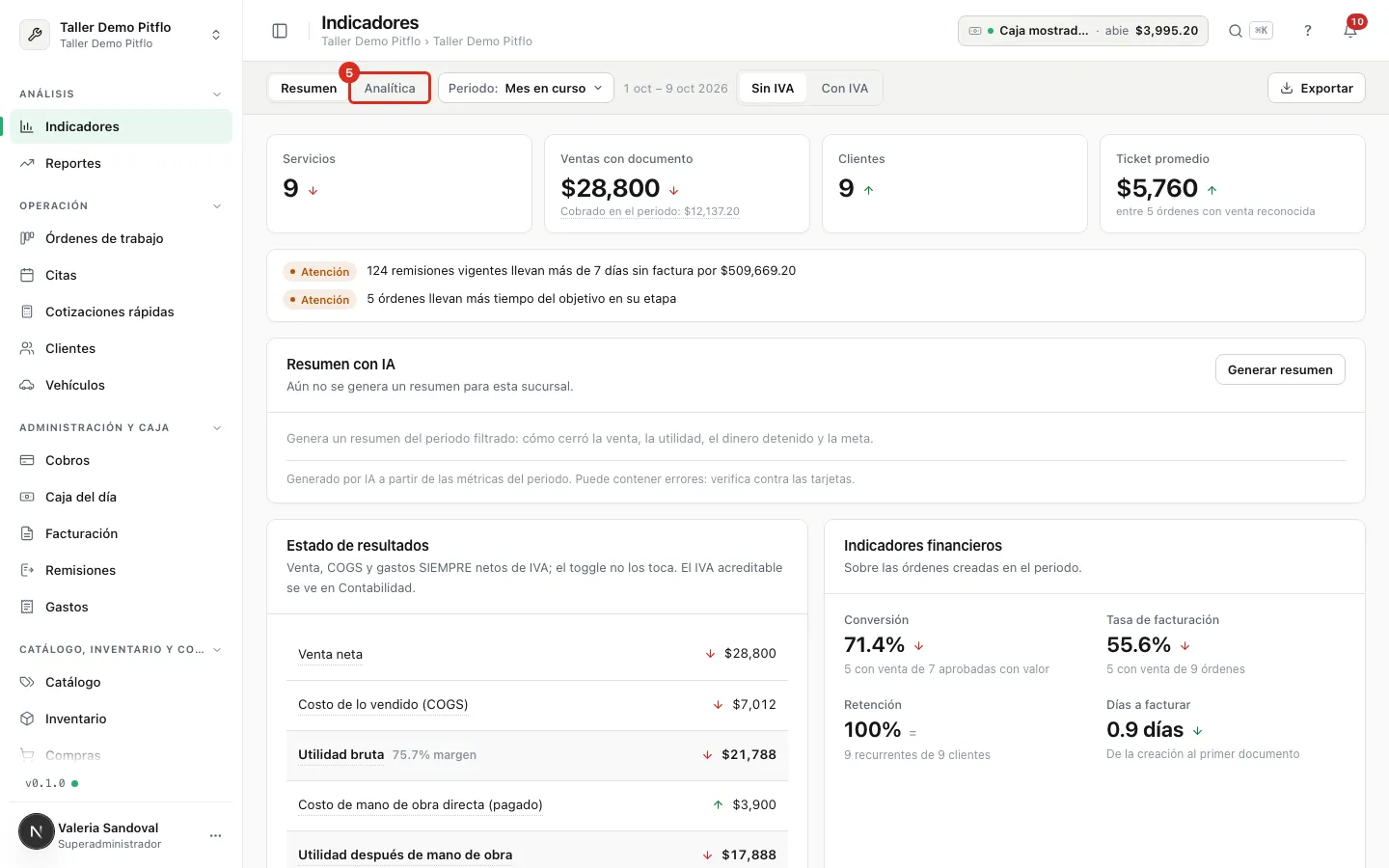Click the Costo de lo vendido (COGS) label

[x=383, y=704]
